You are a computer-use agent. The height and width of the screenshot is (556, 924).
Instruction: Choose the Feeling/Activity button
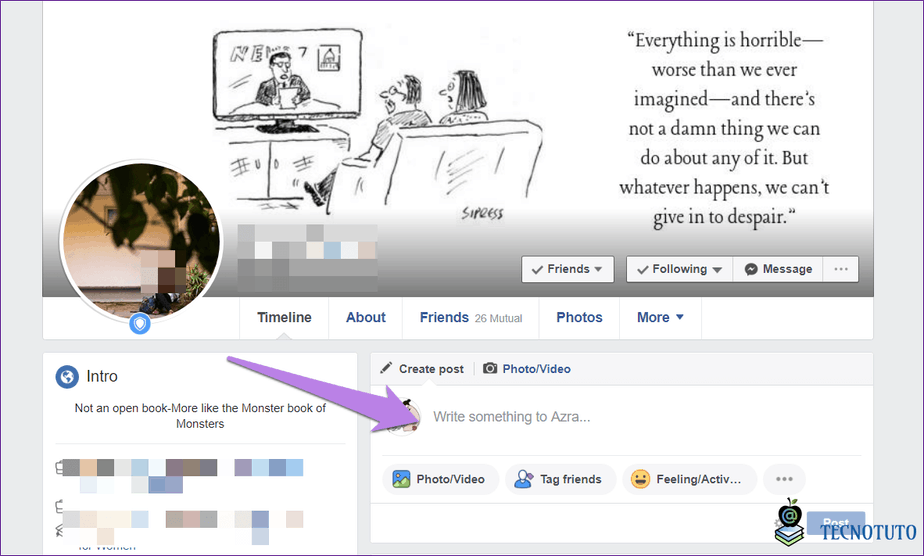point(689,479)
